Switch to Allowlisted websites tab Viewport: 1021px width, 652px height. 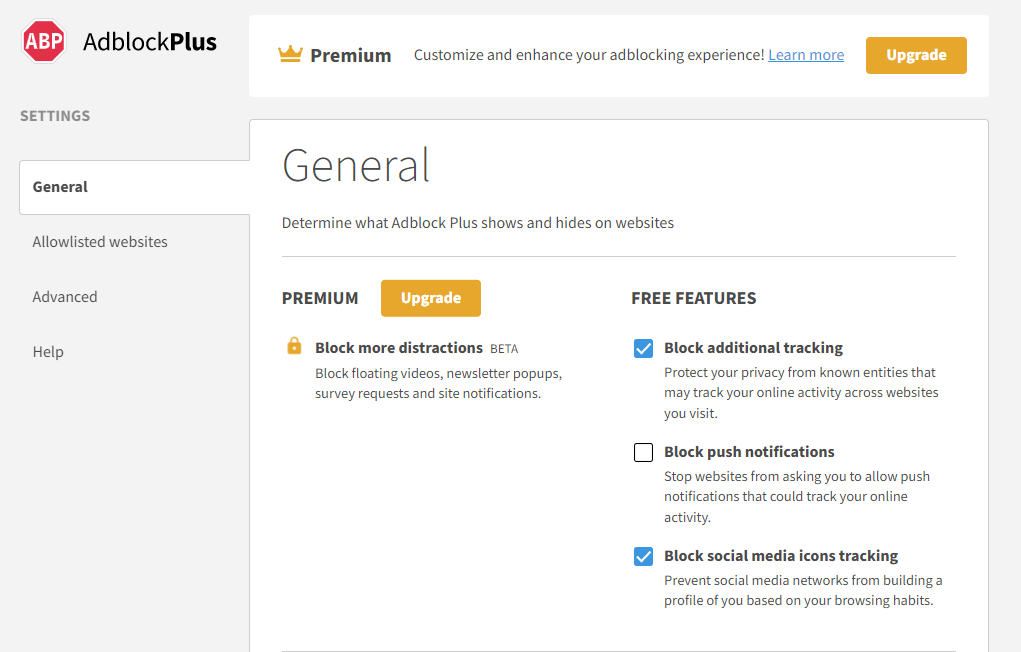click(x=100, y=242)
